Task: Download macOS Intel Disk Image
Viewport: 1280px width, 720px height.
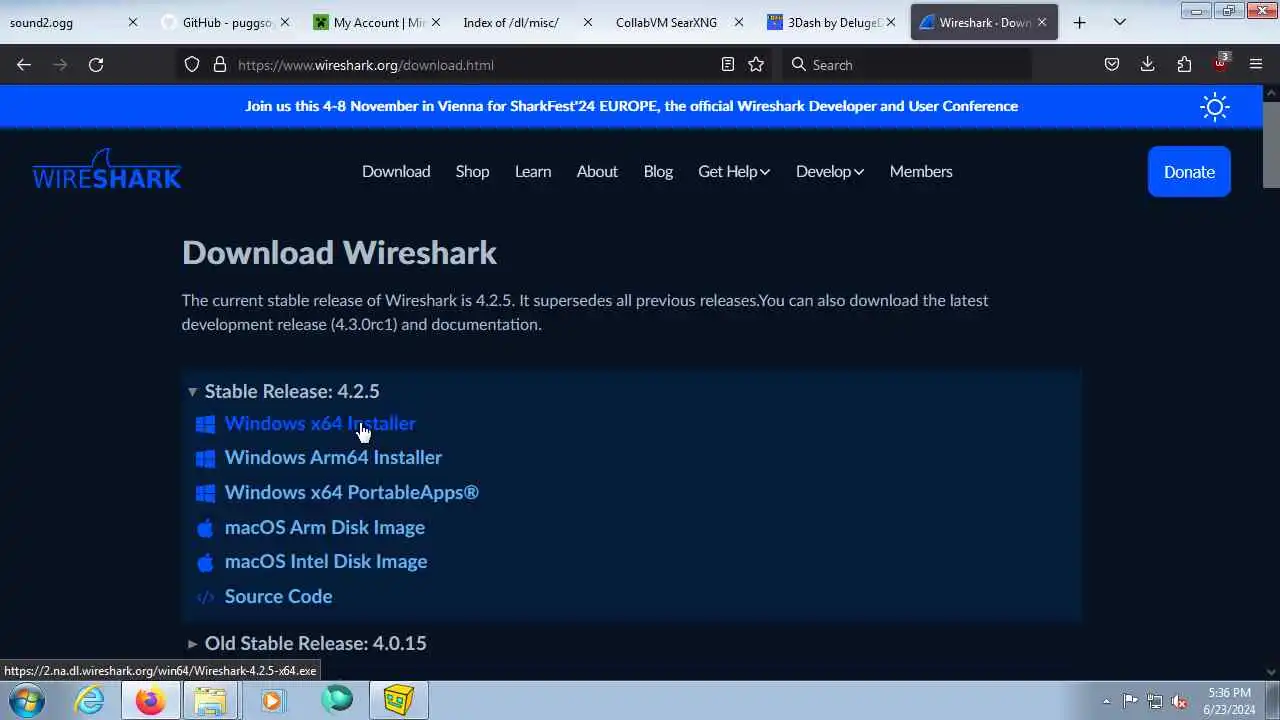Action: (x=326, y=562)
